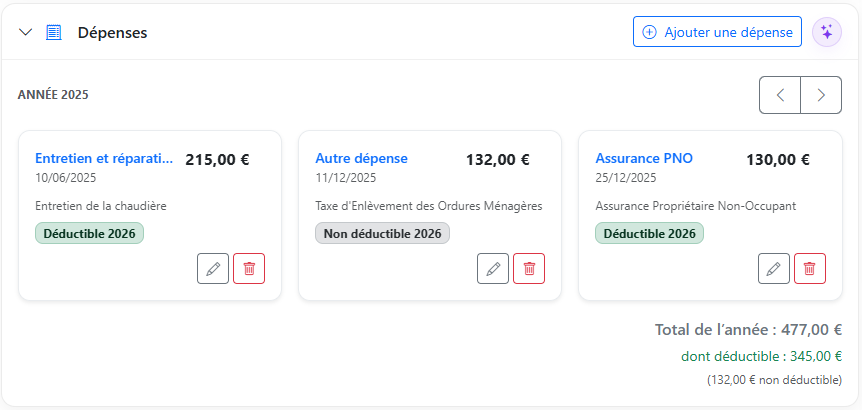
Task: Click Ajouter une dépense button
Action: pyautogui.click(x=717, y=32)
